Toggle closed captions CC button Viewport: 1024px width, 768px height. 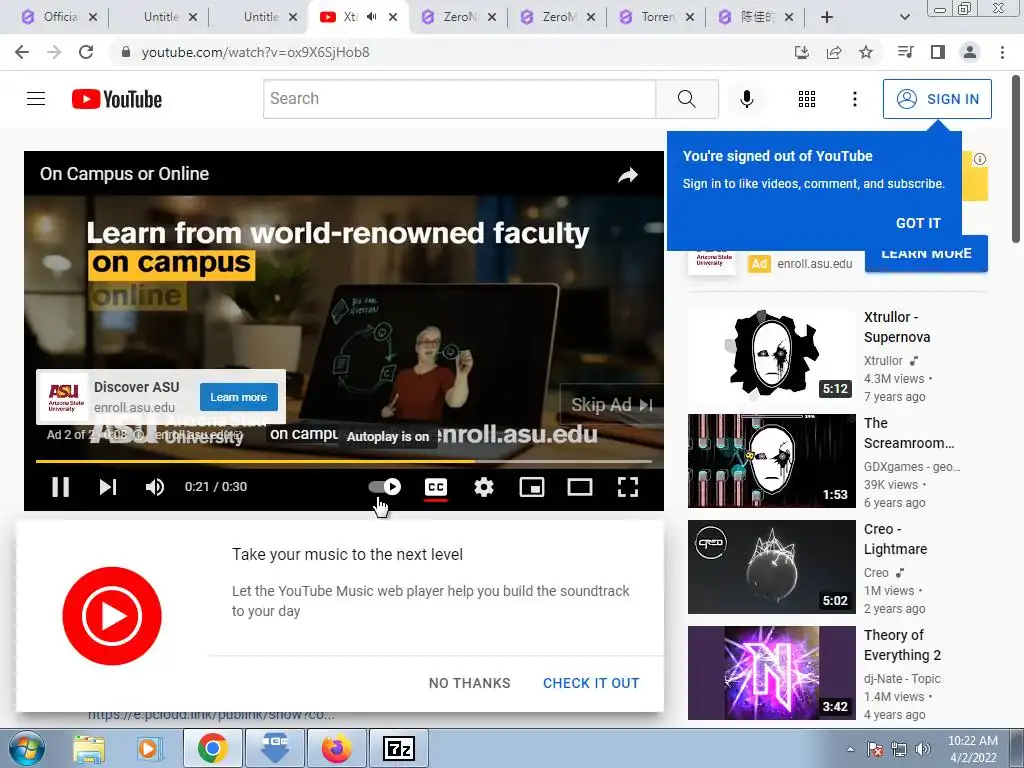tap(436, 487)
